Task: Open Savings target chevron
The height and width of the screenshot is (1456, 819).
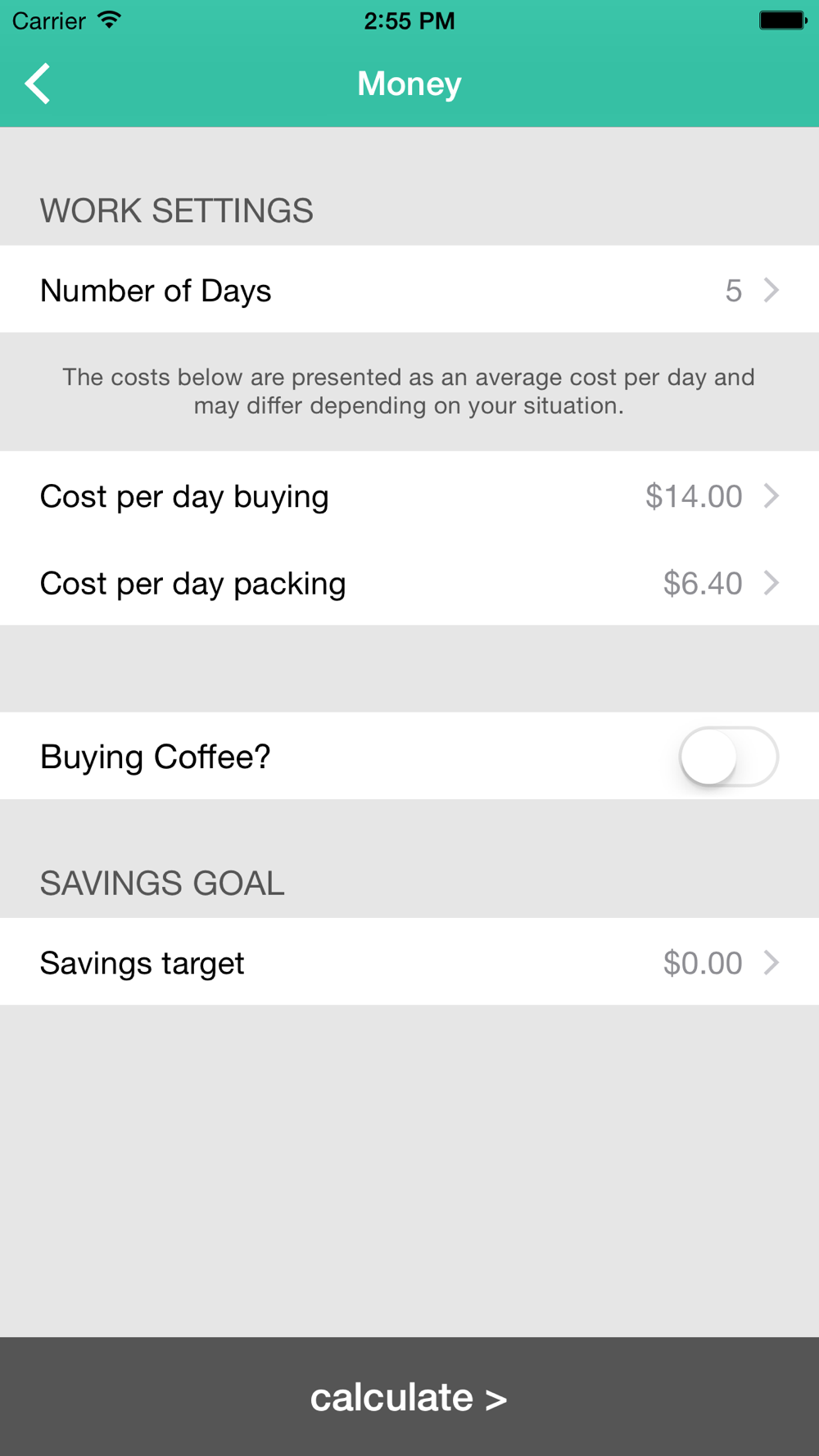Action: tap(771, 962)
